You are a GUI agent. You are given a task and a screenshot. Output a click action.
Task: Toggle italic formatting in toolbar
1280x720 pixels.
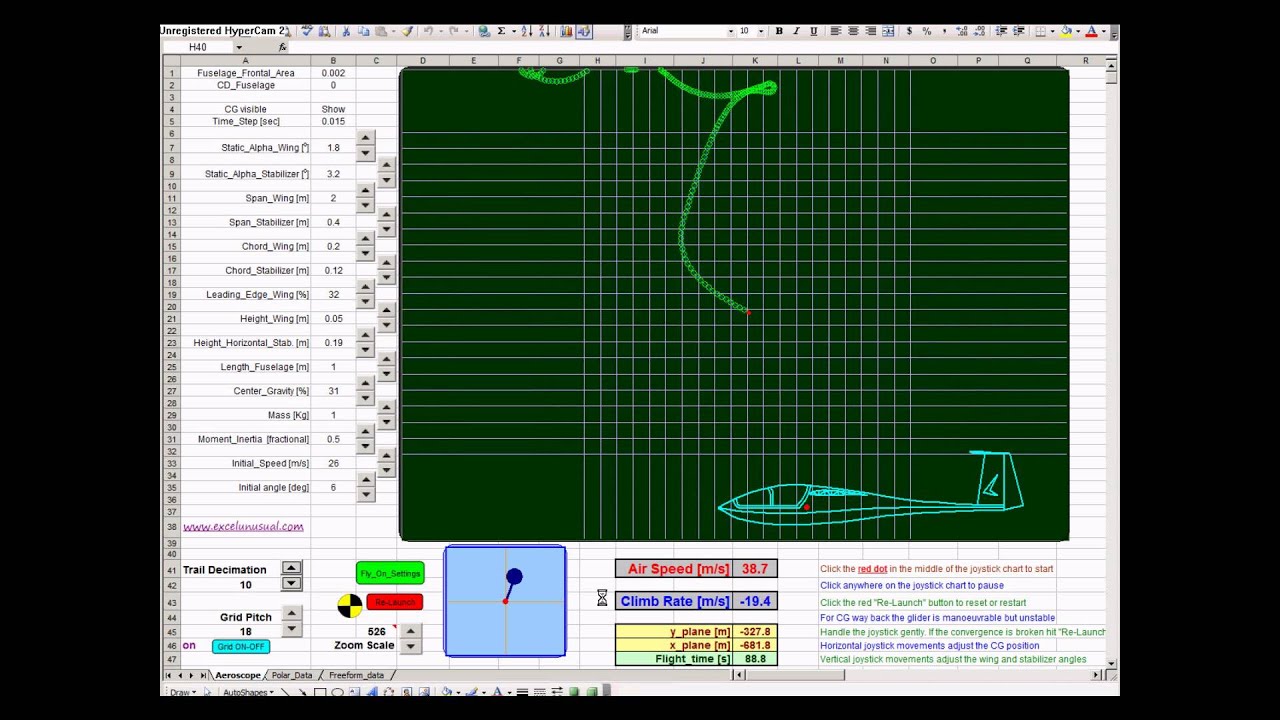coord(796,31)
